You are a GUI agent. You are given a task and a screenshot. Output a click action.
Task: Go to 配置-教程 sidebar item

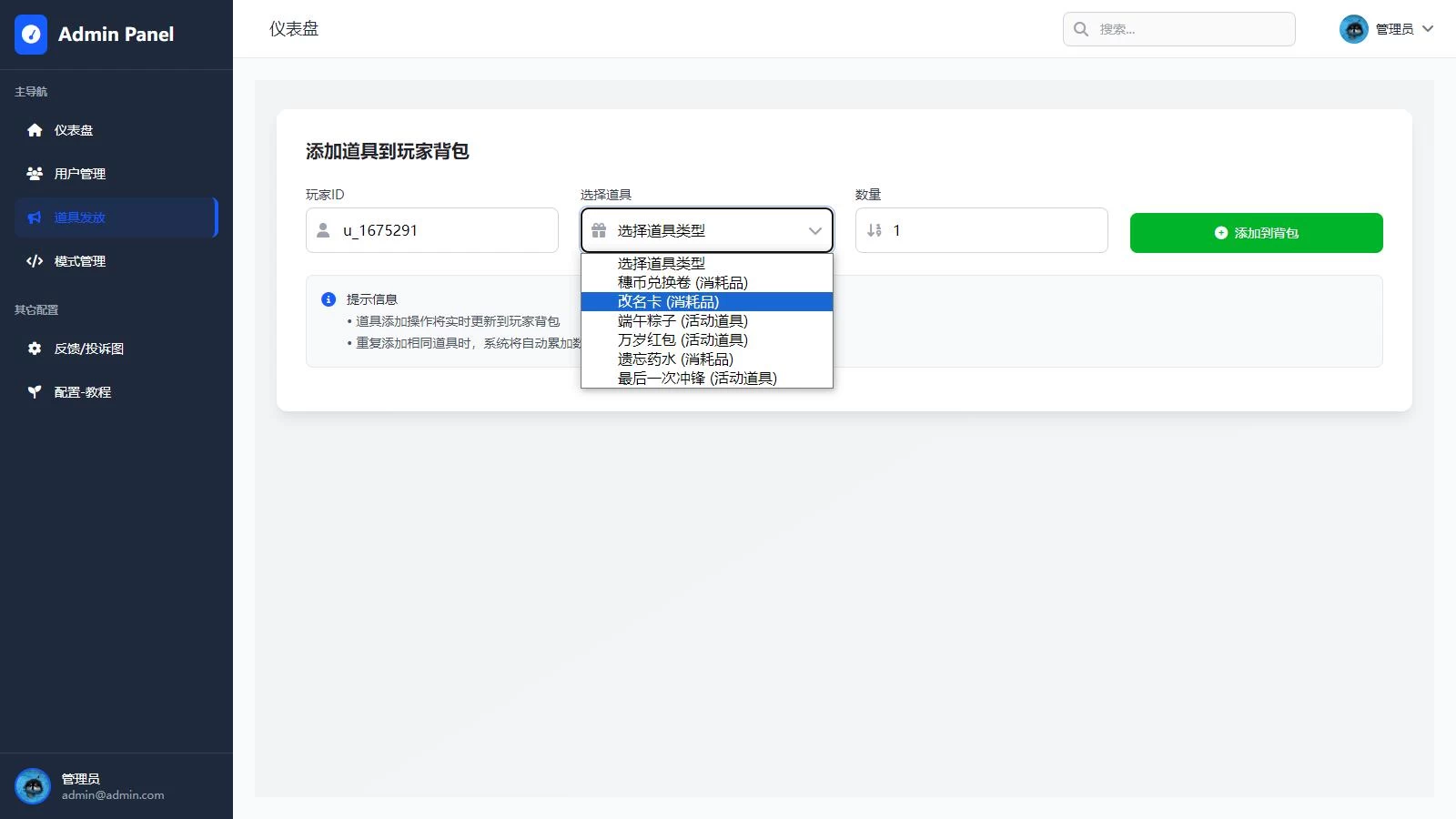click(82, 392)
